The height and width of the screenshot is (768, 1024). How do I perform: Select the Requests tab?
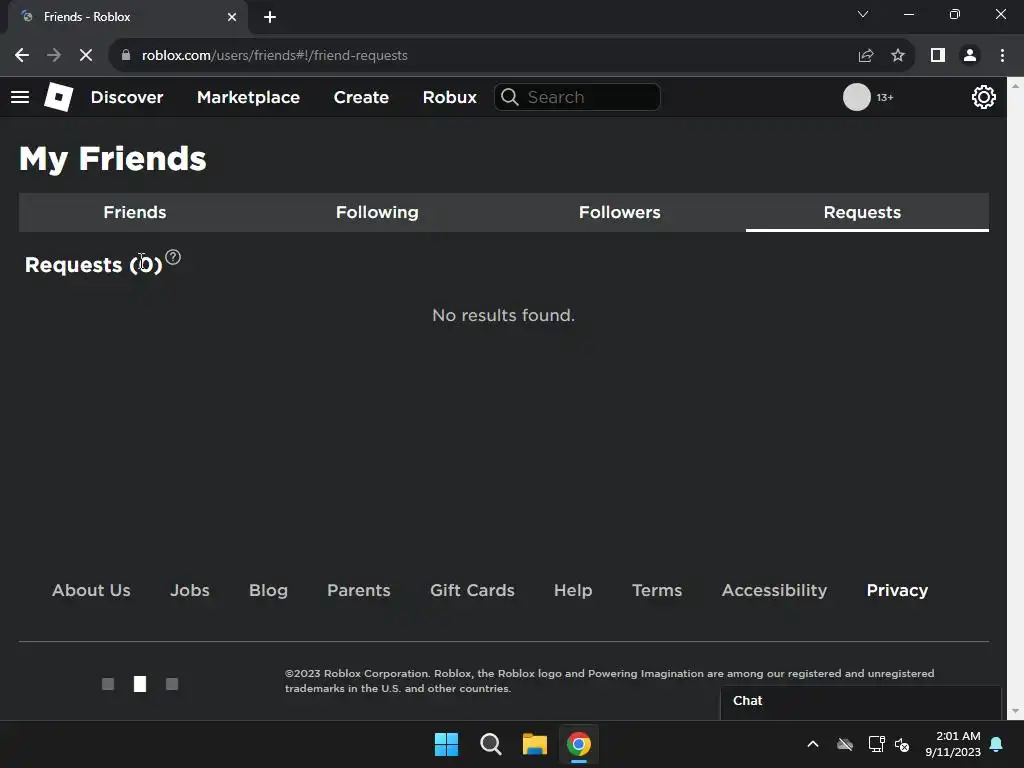(x=862, y=212)
